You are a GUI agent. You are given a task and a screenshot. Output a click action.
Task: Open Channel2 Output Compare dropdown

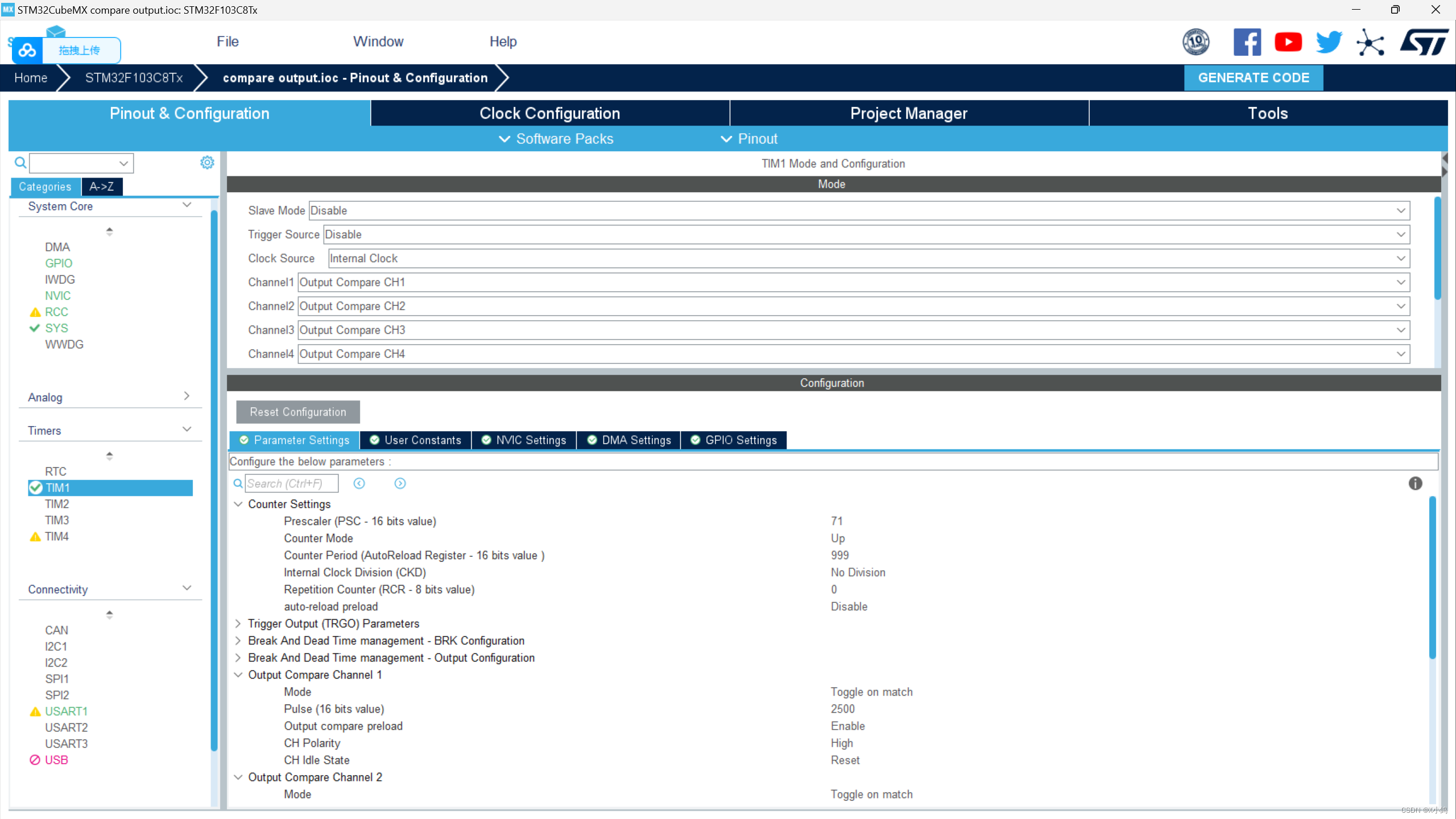[854, 306]
